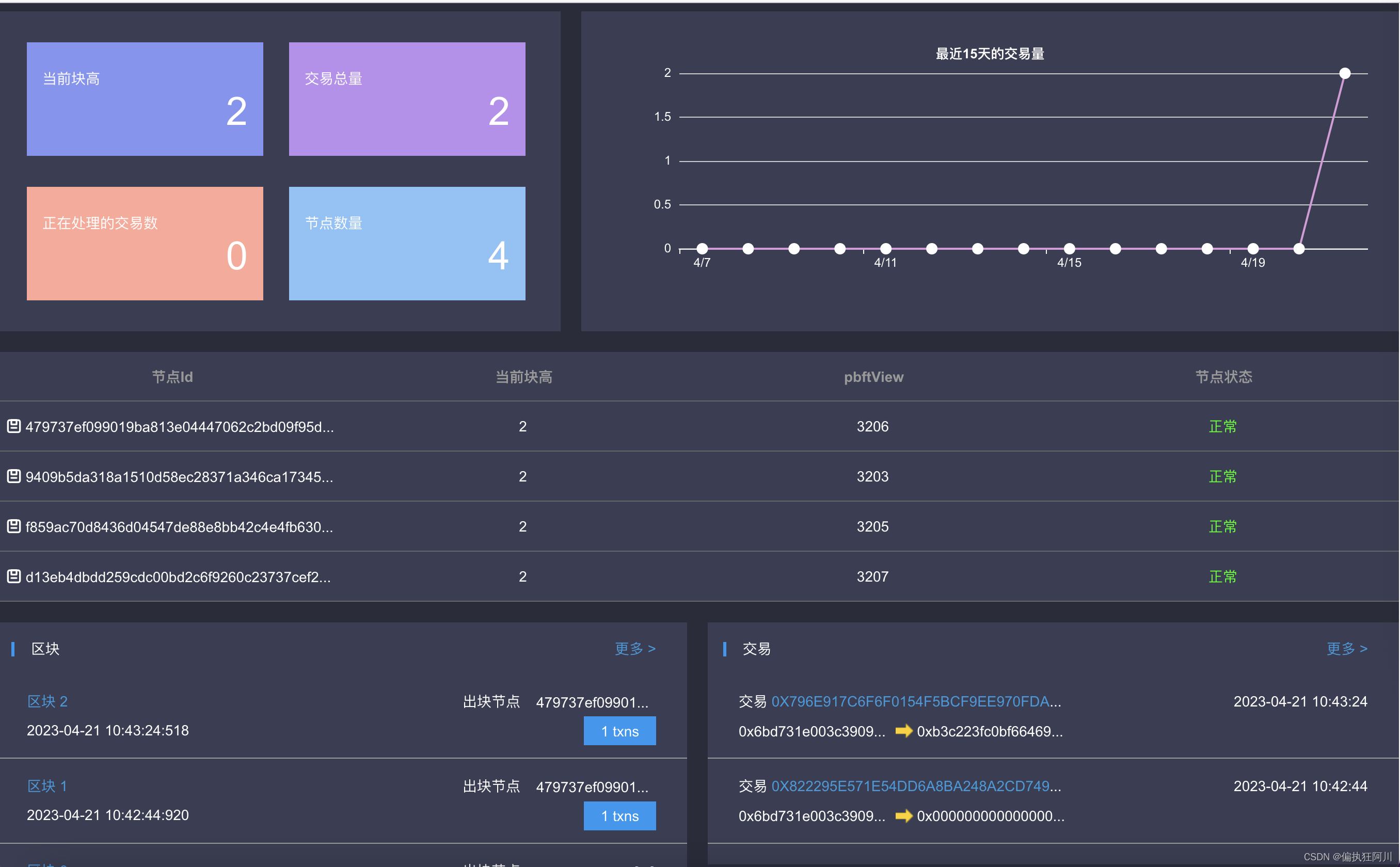Click the yellow arrow in transaction 0X822295E5...
The image size is (1400, 867).
pos(903,815)
